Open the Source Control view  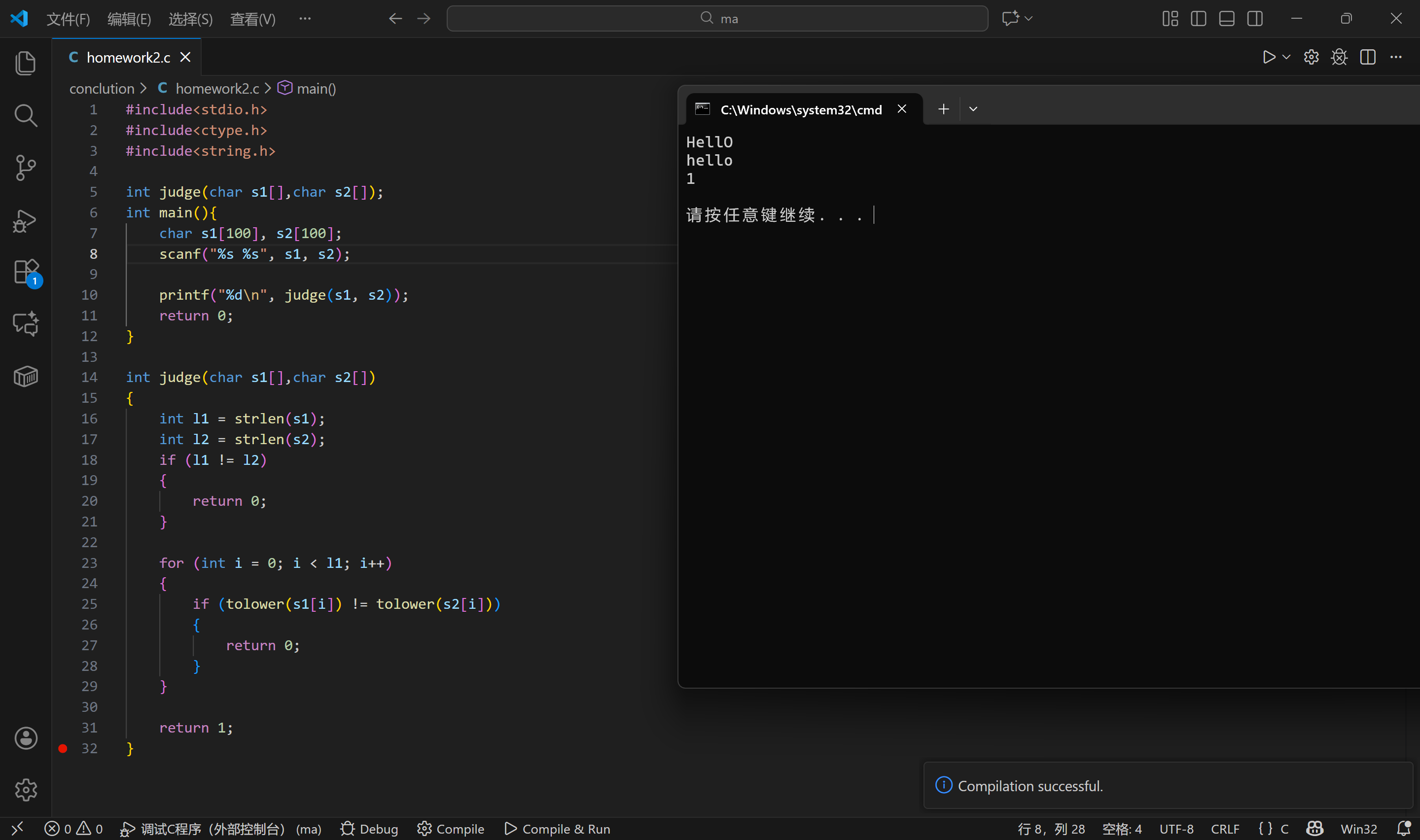[x=26, y=168]
